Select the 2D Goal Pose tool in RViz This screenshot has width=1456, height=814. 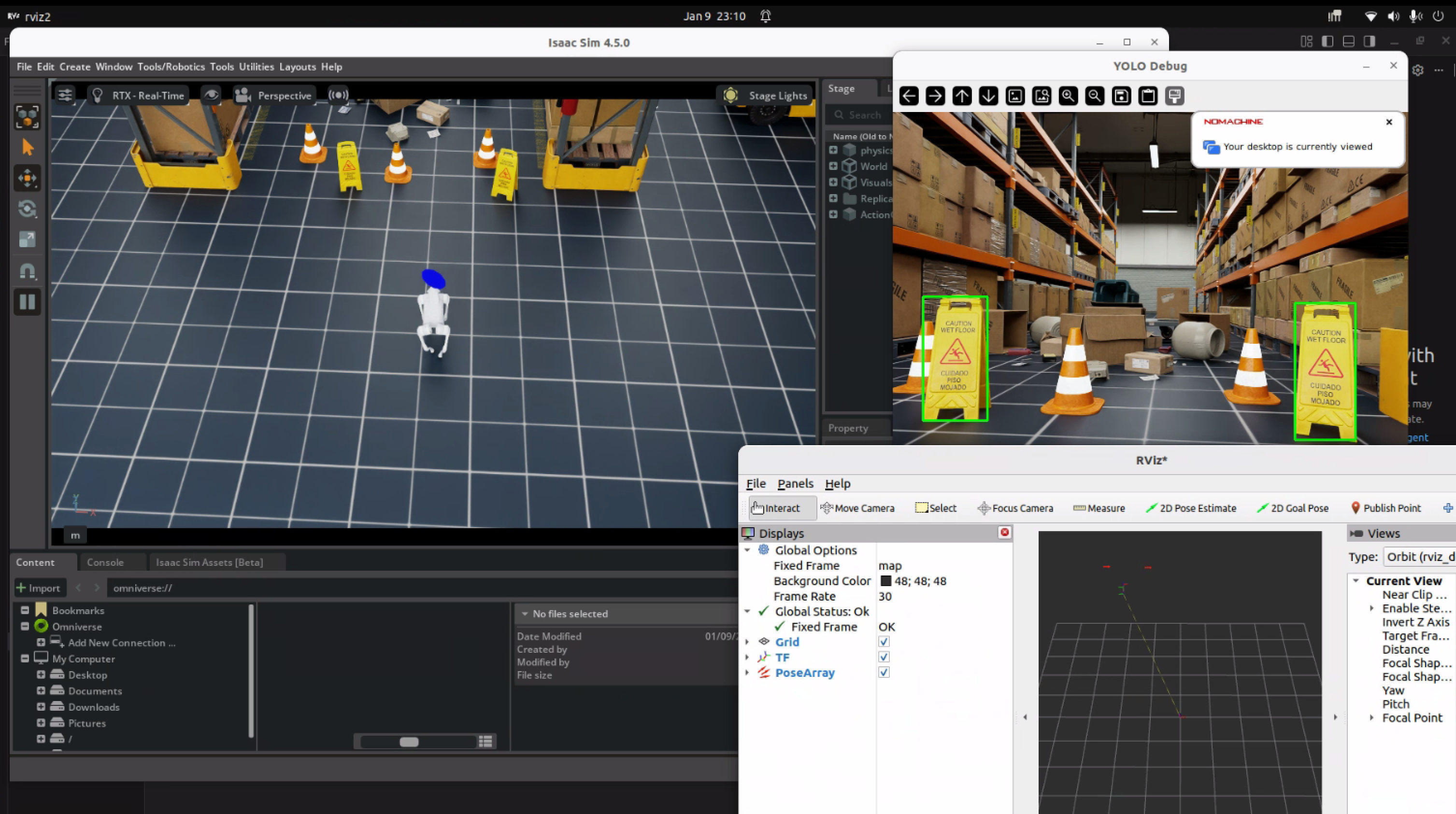[x=1293, y=508]
